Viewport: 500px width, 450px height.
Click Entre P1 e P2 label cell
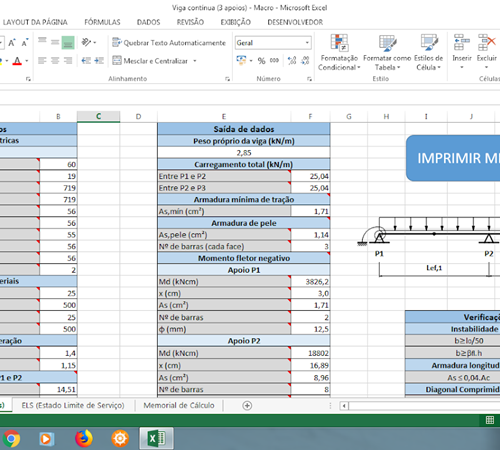click(x=224, y=176)
